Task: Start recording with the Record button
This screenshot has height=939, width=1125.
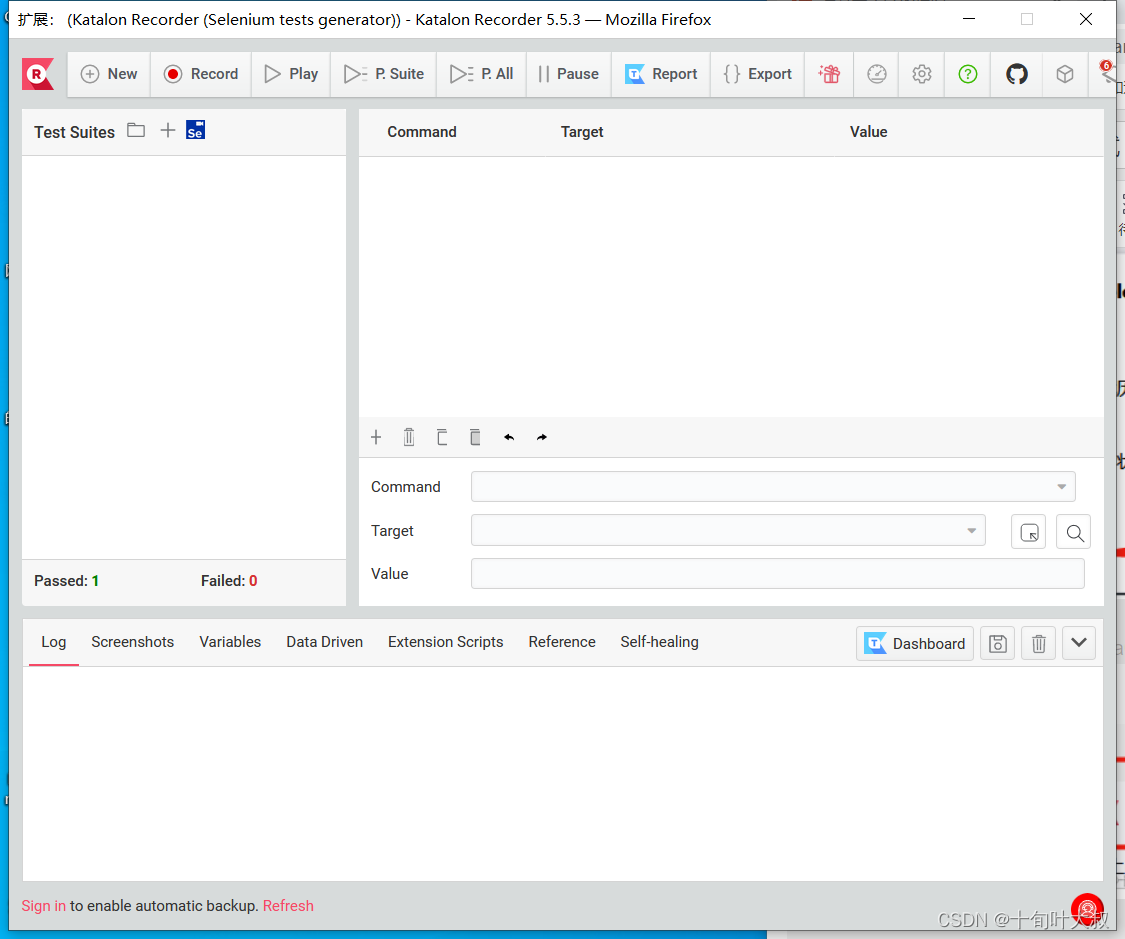Action: 201,74
